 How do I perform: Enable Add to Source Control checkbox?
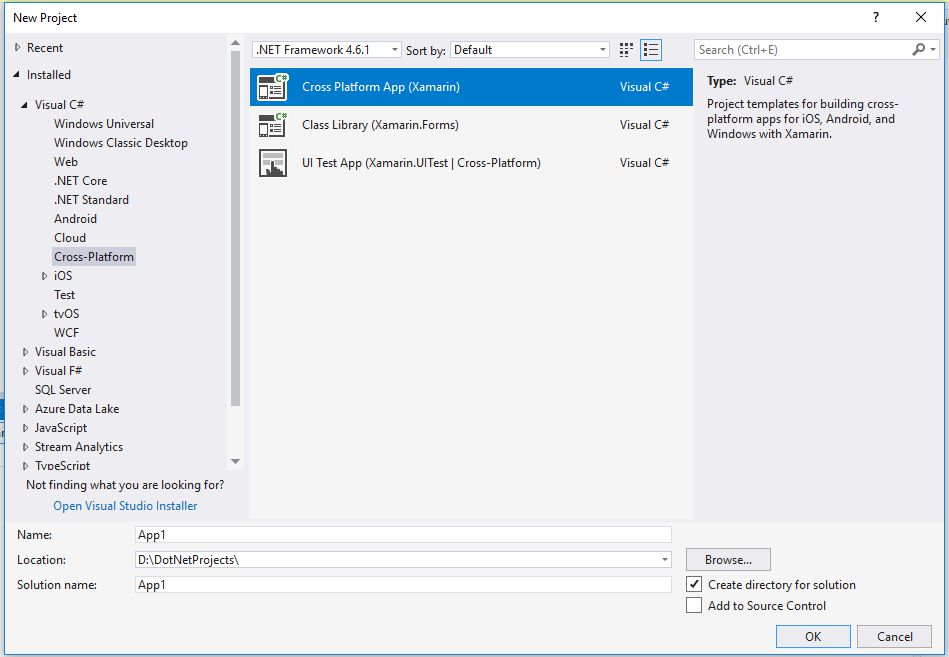(x=694, y=605)
